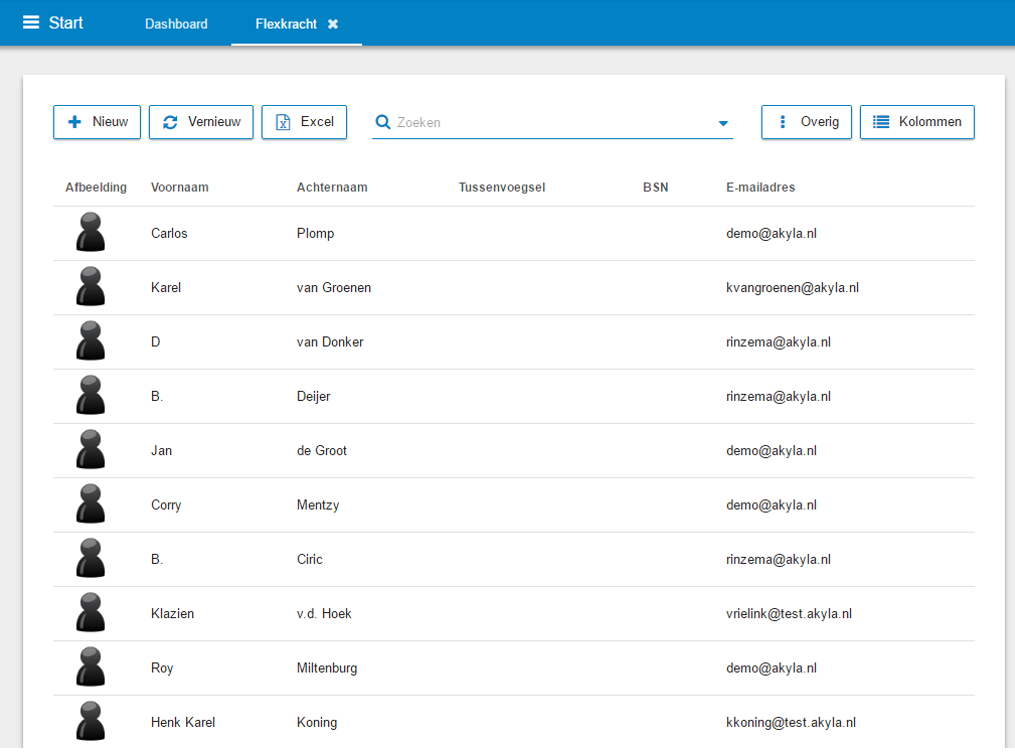The height and width of the screenshot is (754, 1015).
Task: Click the Afbeelding column header
Action: [96, 188]
